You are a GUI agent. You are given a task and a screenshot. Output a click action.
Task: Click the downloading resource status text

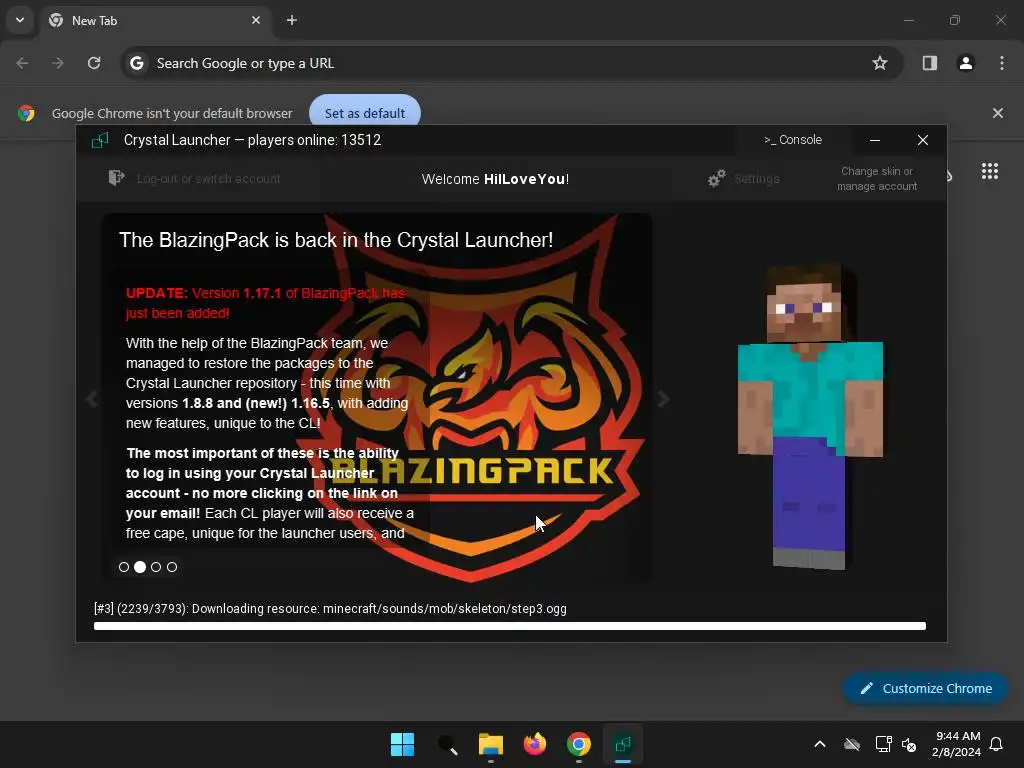coord(330,609)
